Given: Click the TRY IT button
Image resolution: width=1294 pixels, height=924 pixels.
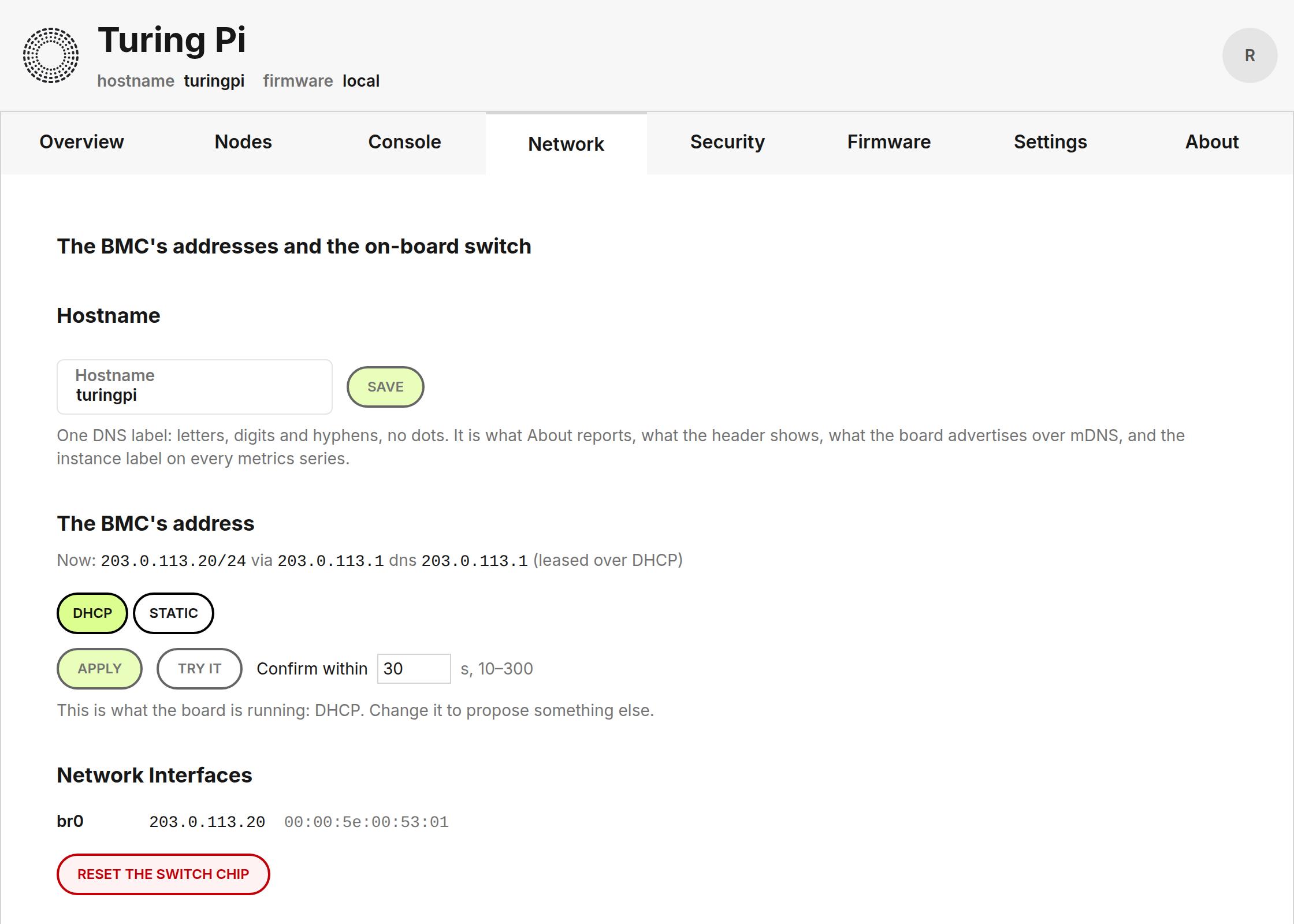Looking at the screenshot, I should click(x=199, y=669).
